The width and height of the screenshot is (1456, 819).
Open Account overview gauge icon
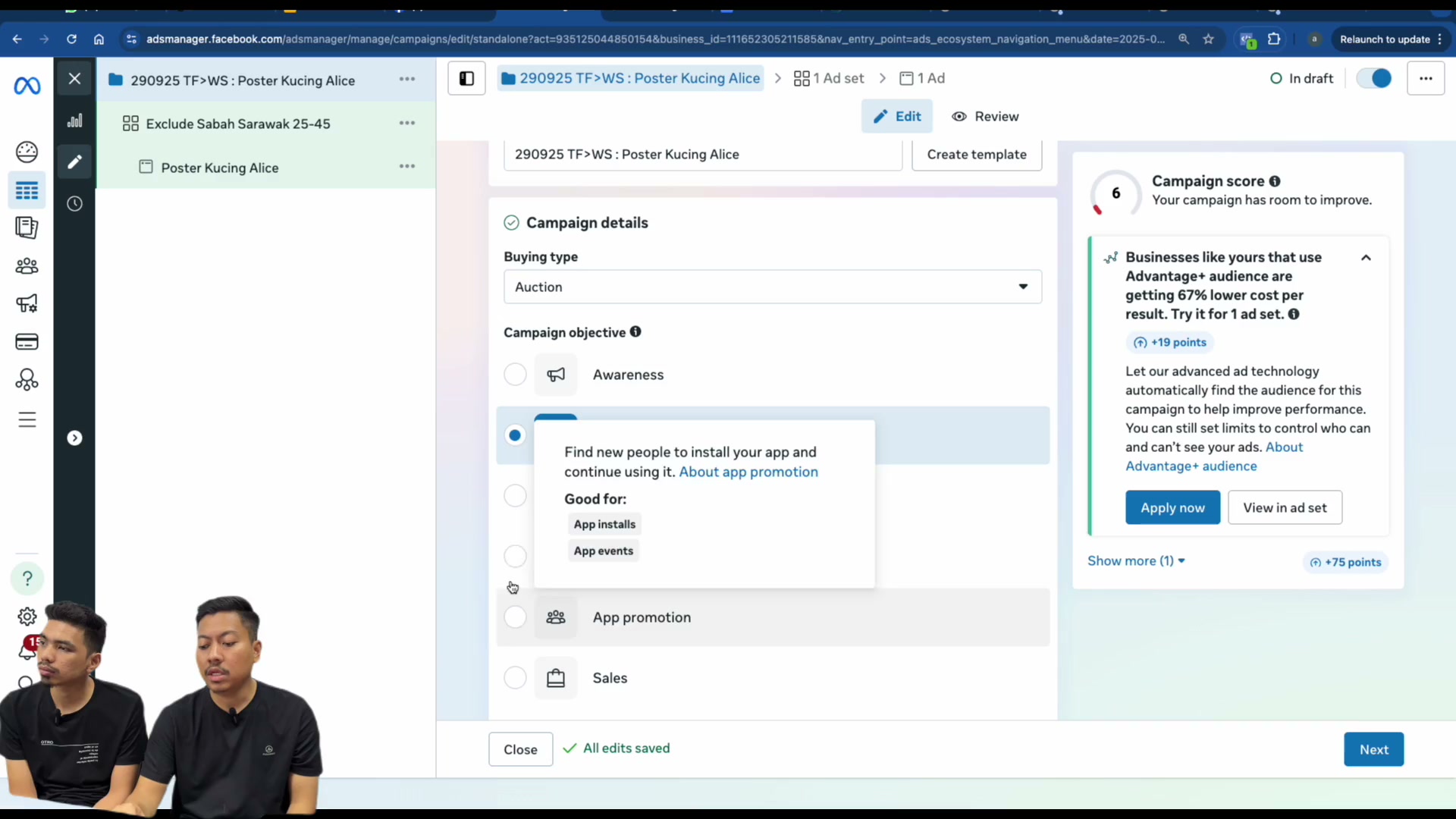[27, 152]
